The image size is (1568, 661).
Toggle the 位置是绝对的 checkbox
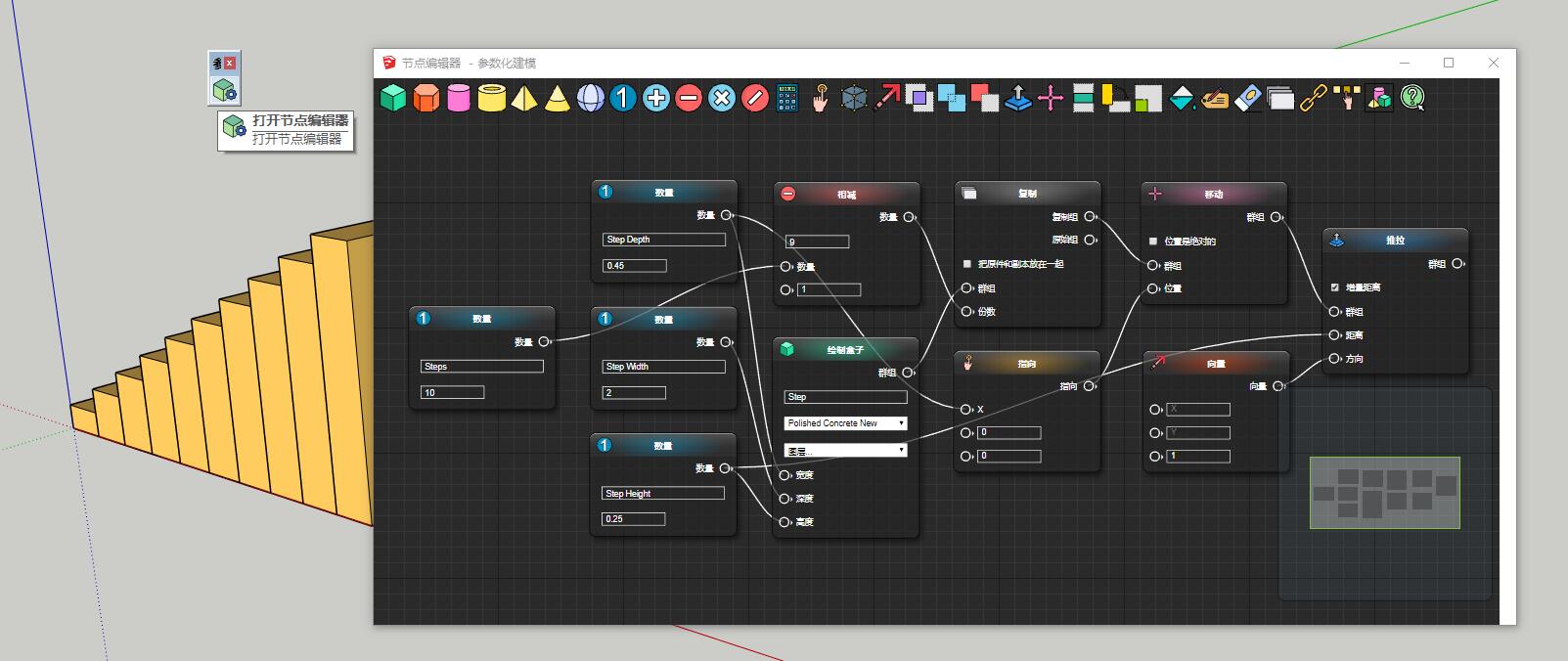(x=1153, y=241)
